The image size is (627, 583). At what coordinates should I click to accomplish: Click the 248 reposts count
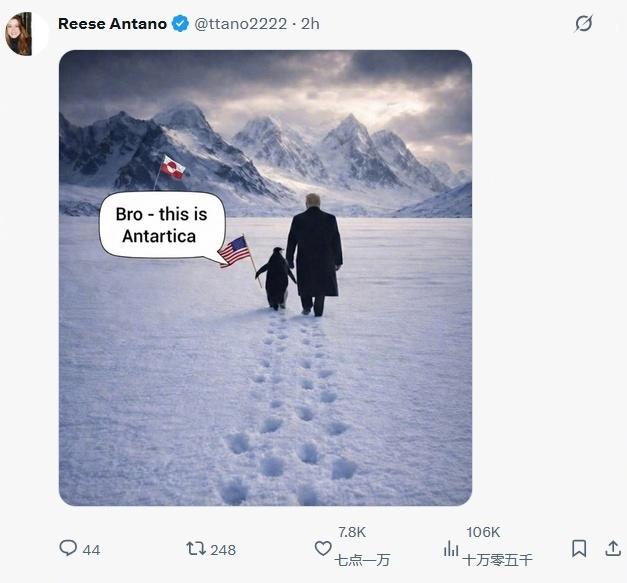[x=223, y=550]
